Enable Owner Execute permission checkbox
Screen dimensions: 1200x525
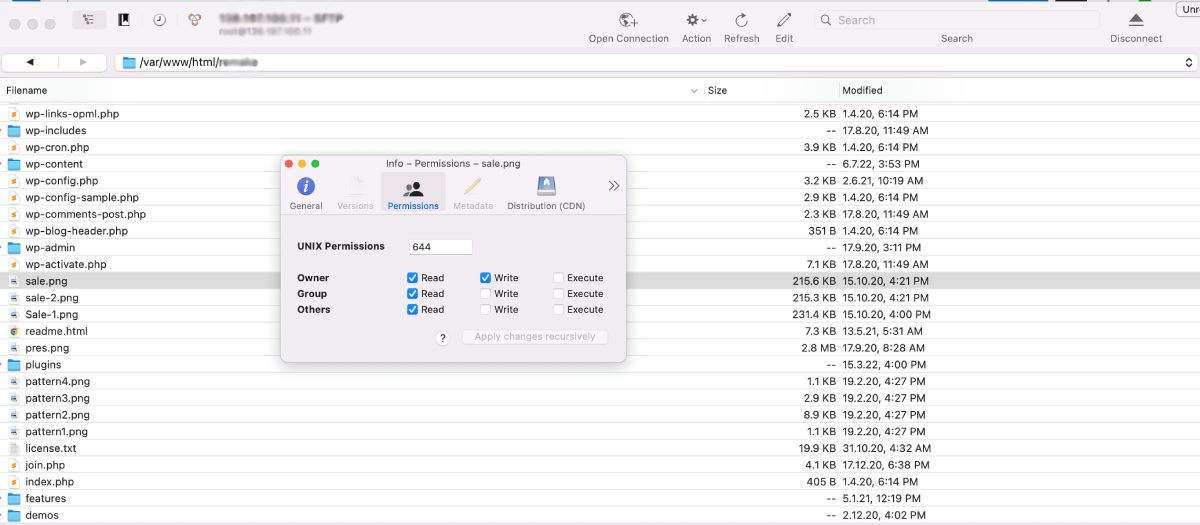pos(559,278)
